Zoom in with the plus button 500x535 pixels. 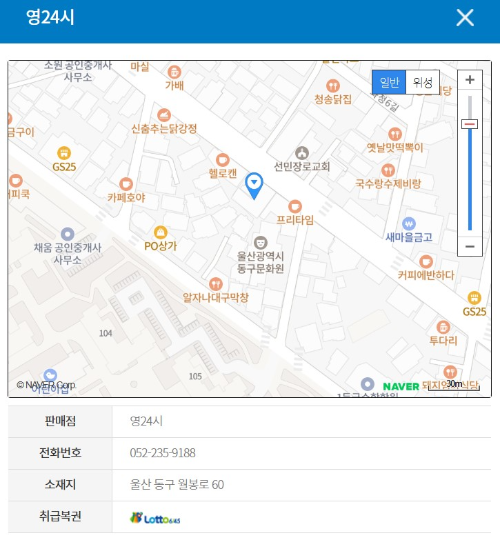pyautogui.click(x=470, y=80)
